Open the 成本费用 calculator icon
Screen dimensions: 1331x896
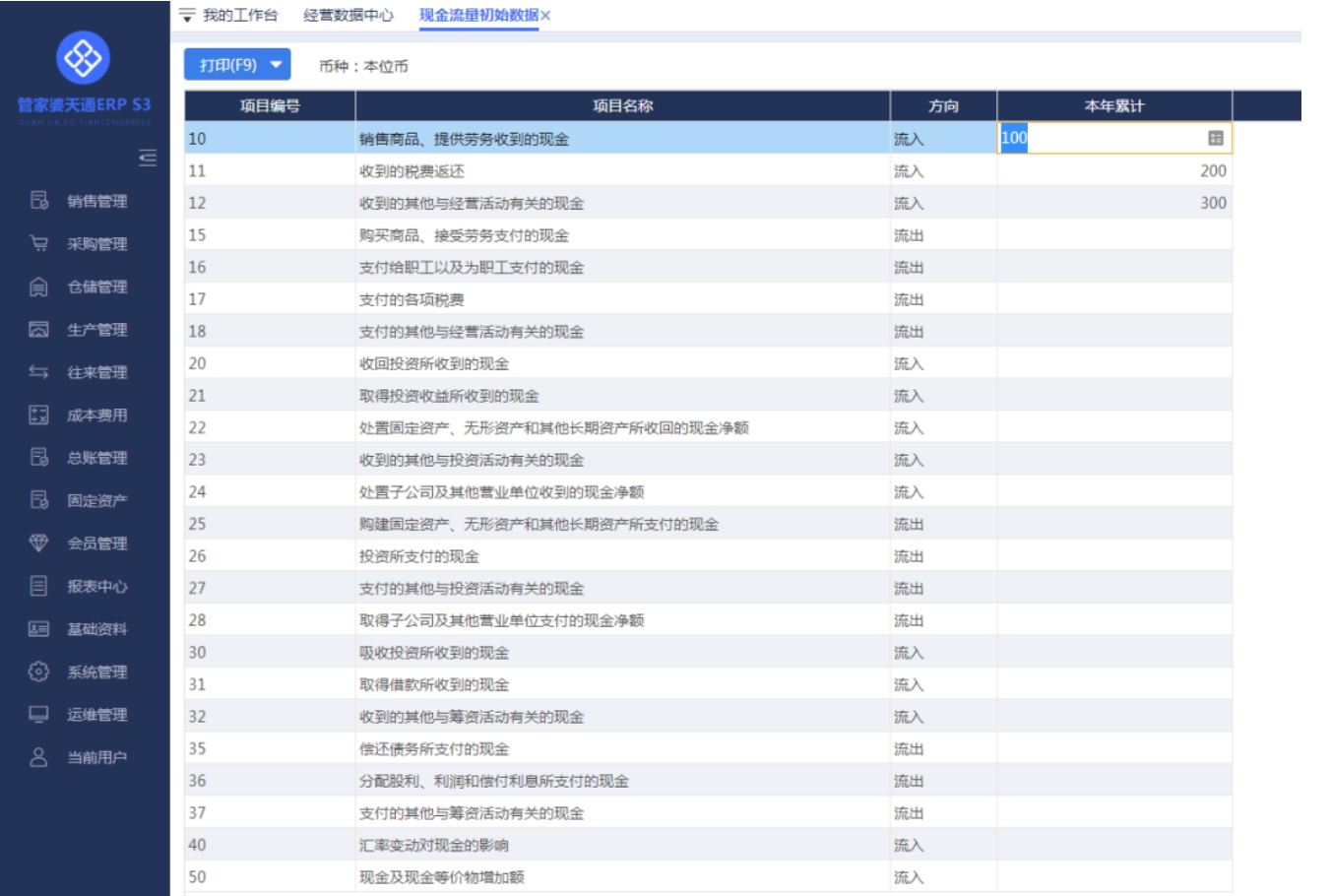click(x=38, y=415)
